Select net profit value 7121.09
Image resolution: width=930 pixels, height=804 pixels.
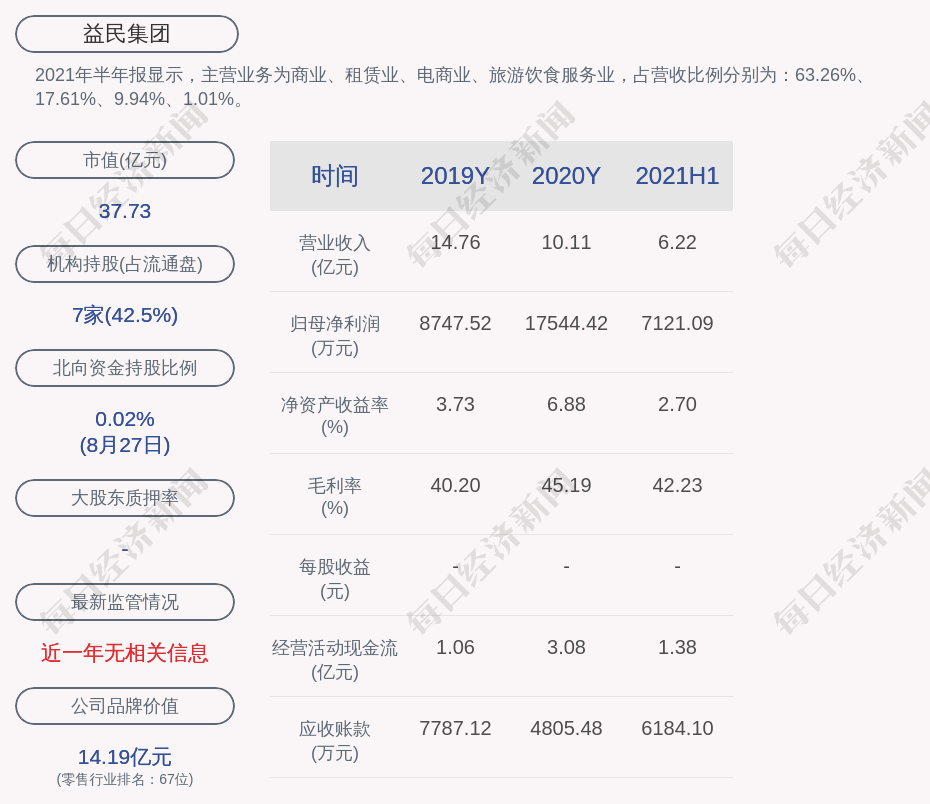coord(677,323)
